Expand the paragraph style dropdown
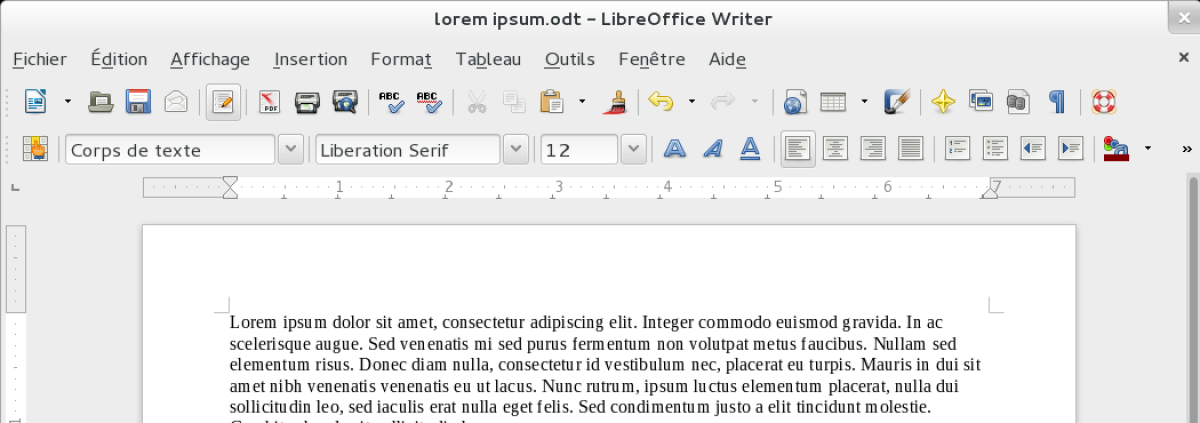Viewport: 1200px width, 423px height. click(290, 150)
